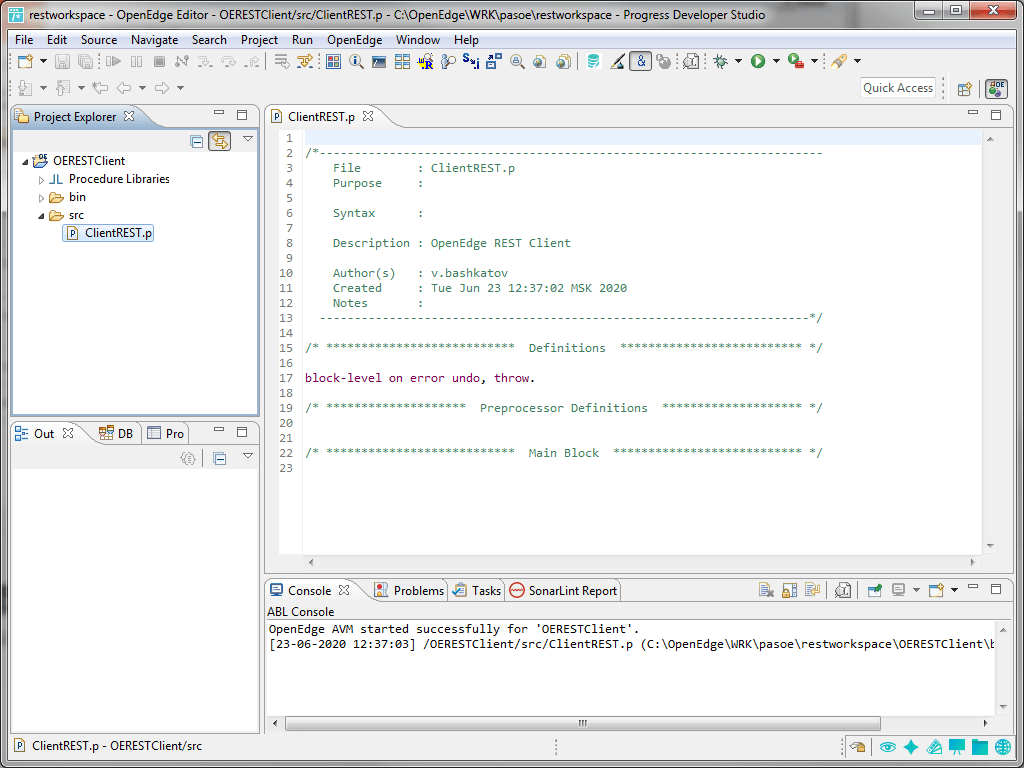Switch to the Tasks tab
This screenshot has width=1024, height=768.
click(477, 590)
